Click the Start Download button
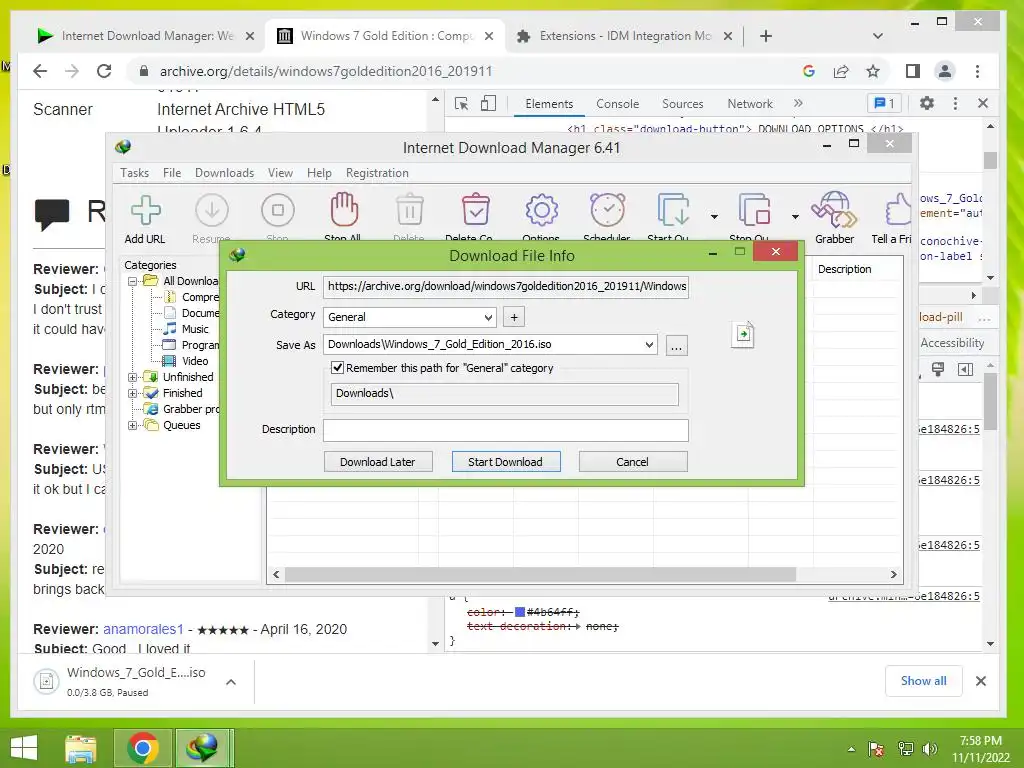The height and width of the screenshot is (768, 1024). pyautogui.click(x=505, y=462)
